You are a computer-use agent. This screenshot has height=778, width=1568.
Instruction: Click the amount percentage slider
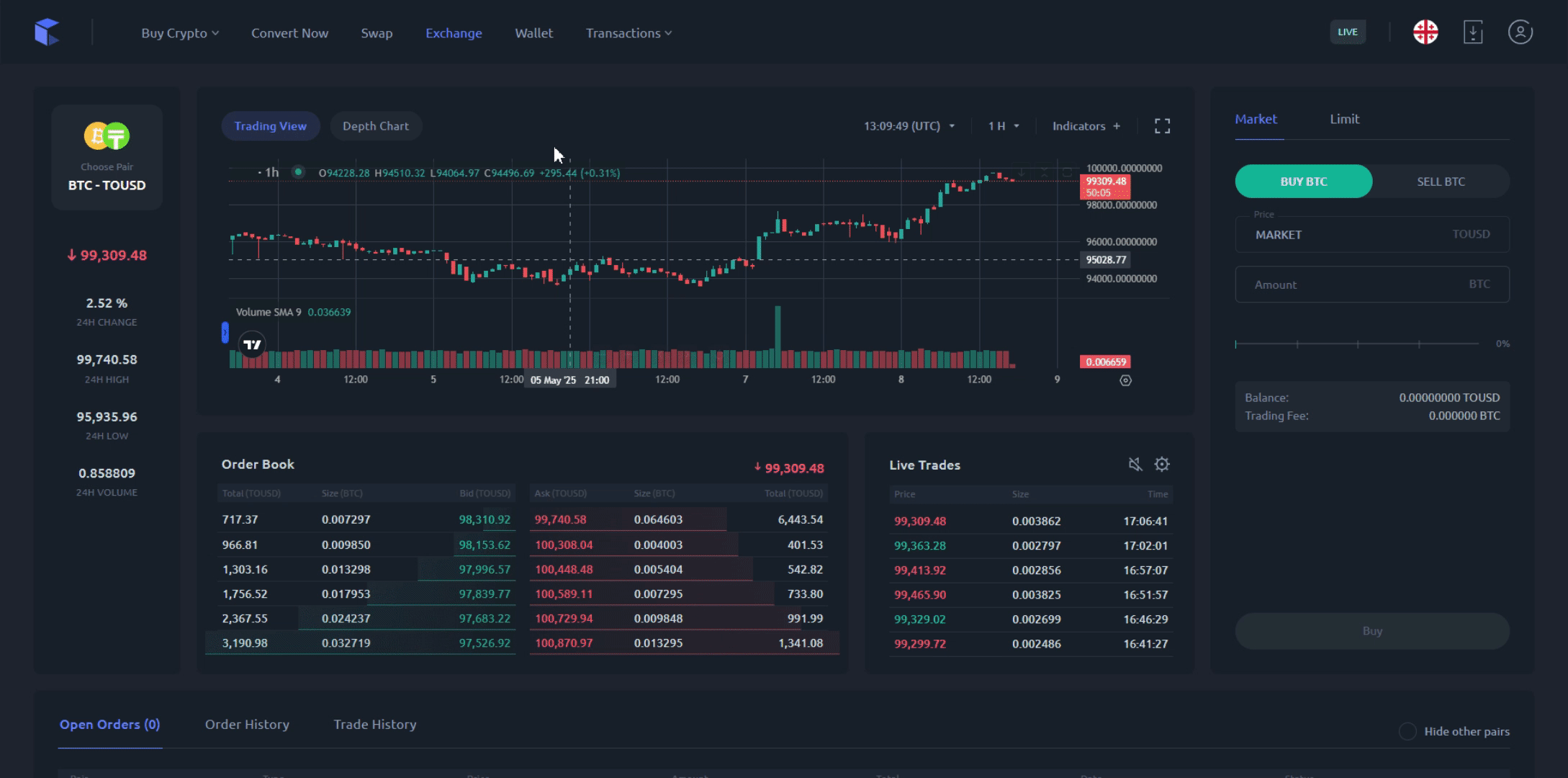1356,344
